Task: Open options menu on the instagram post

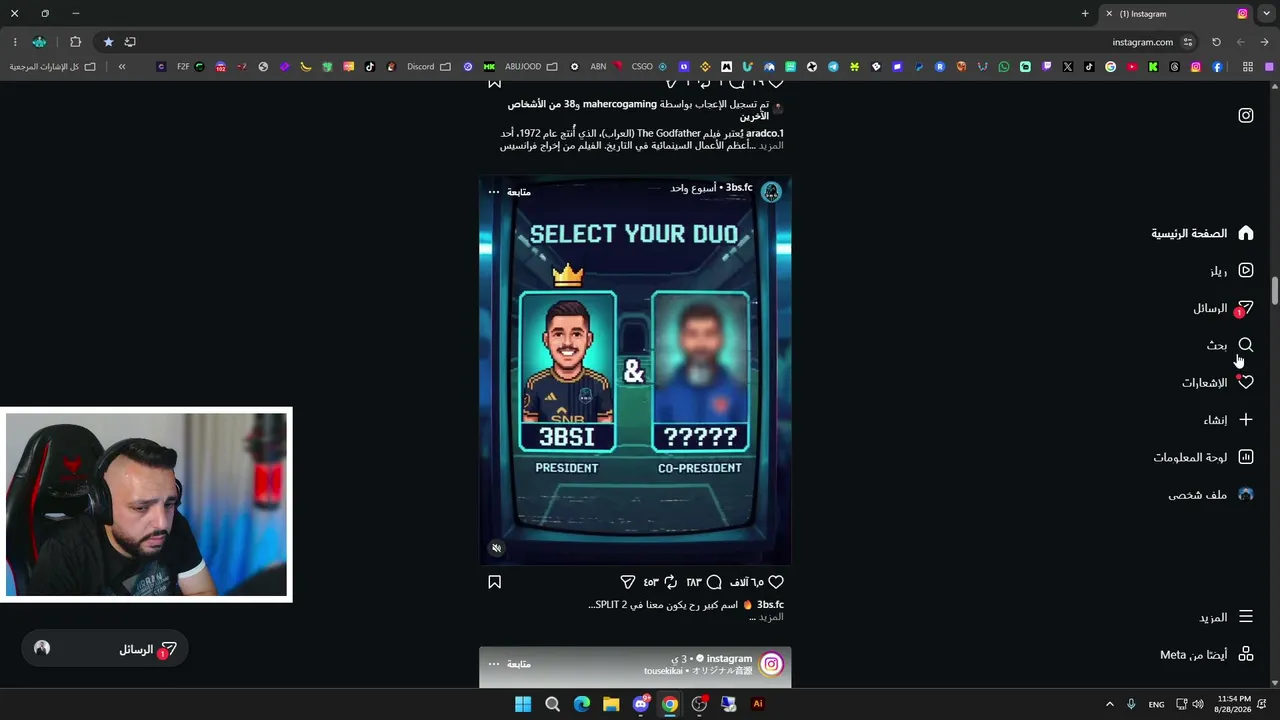Action: pos(494,664)
